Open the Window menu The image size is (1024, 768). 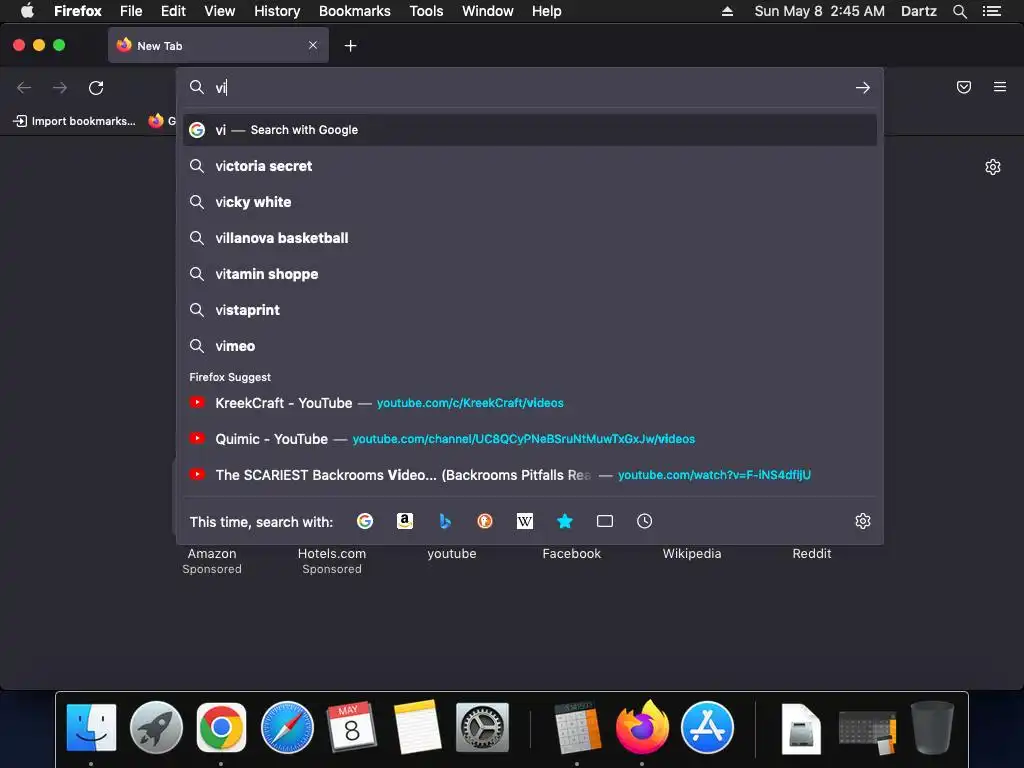click(488, 11)
